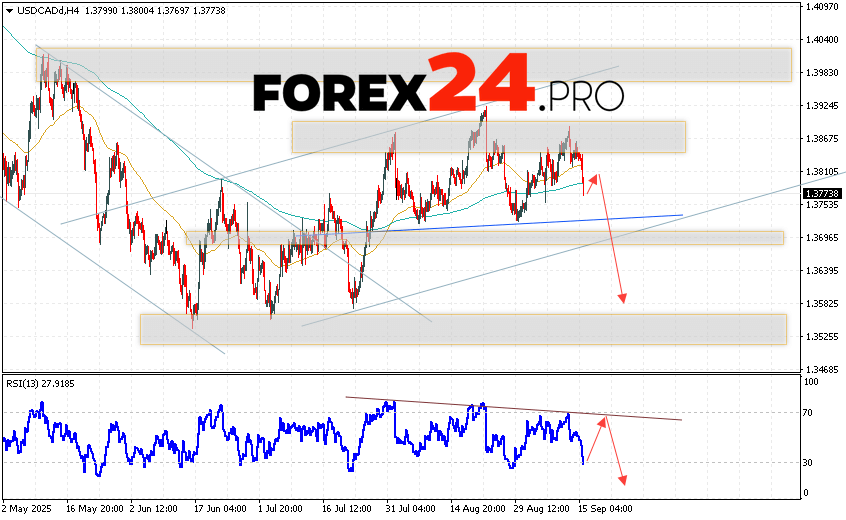Click the RSI 70 level label
Screen dimensions: 846x520
[807, 412]
